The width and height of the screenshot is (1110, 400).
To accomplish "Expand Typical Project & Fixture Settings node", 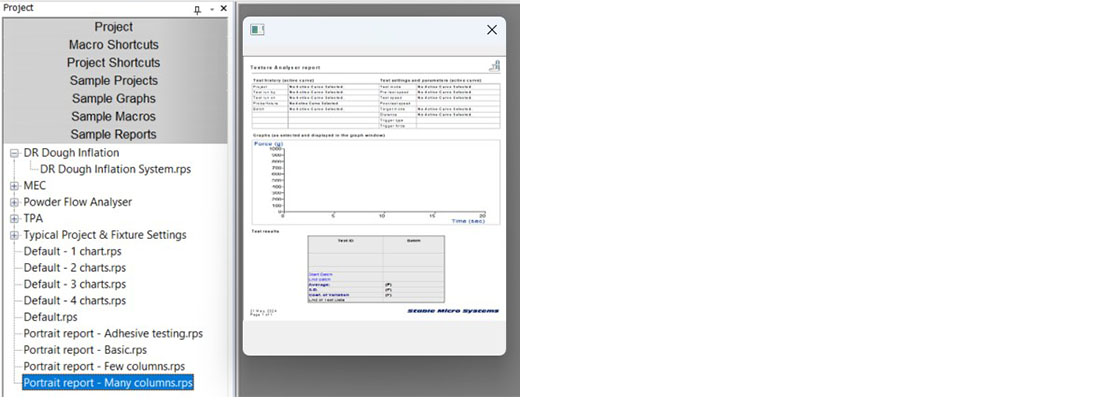I will [14, 235].
